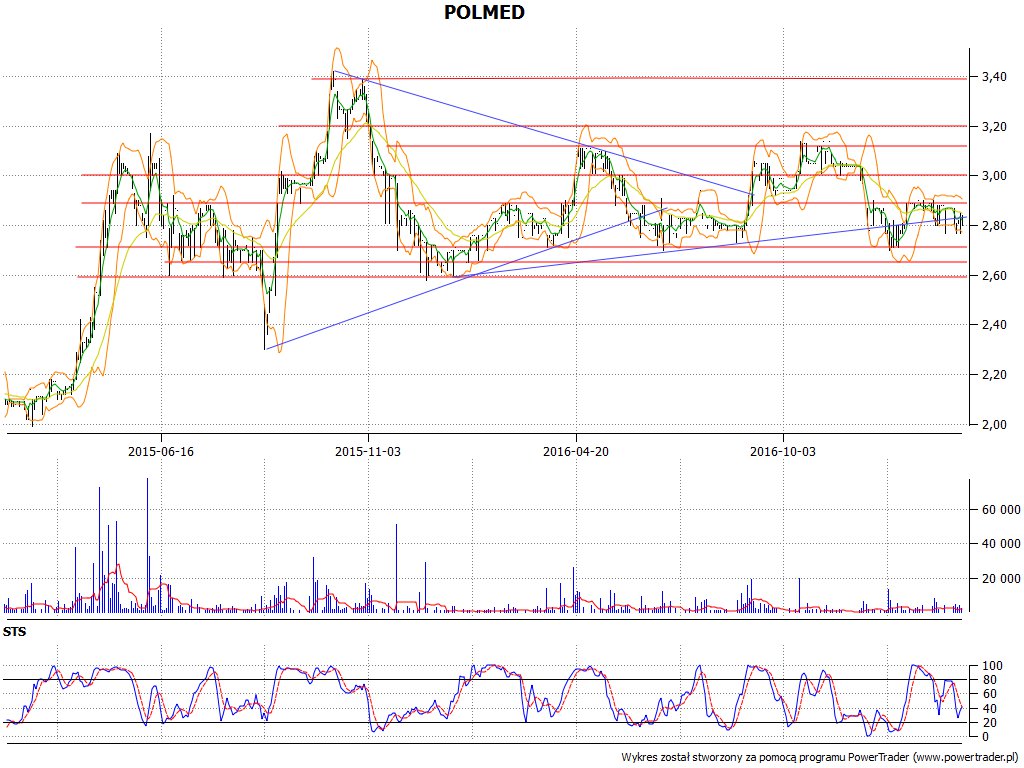Viewport: 1024px width, 768px height.
Task: Click the 40 000 volume axis label
Action: click(x=1000, y=543)
